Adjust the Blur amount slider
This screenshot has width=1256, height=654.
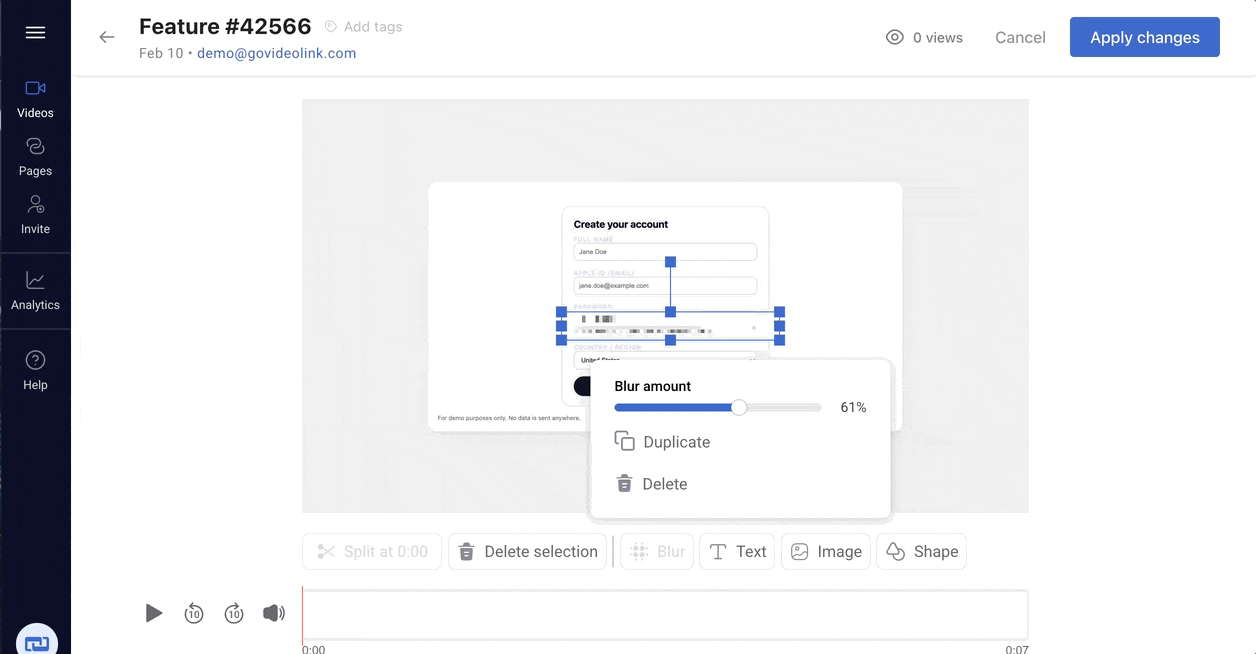[739, 407]
